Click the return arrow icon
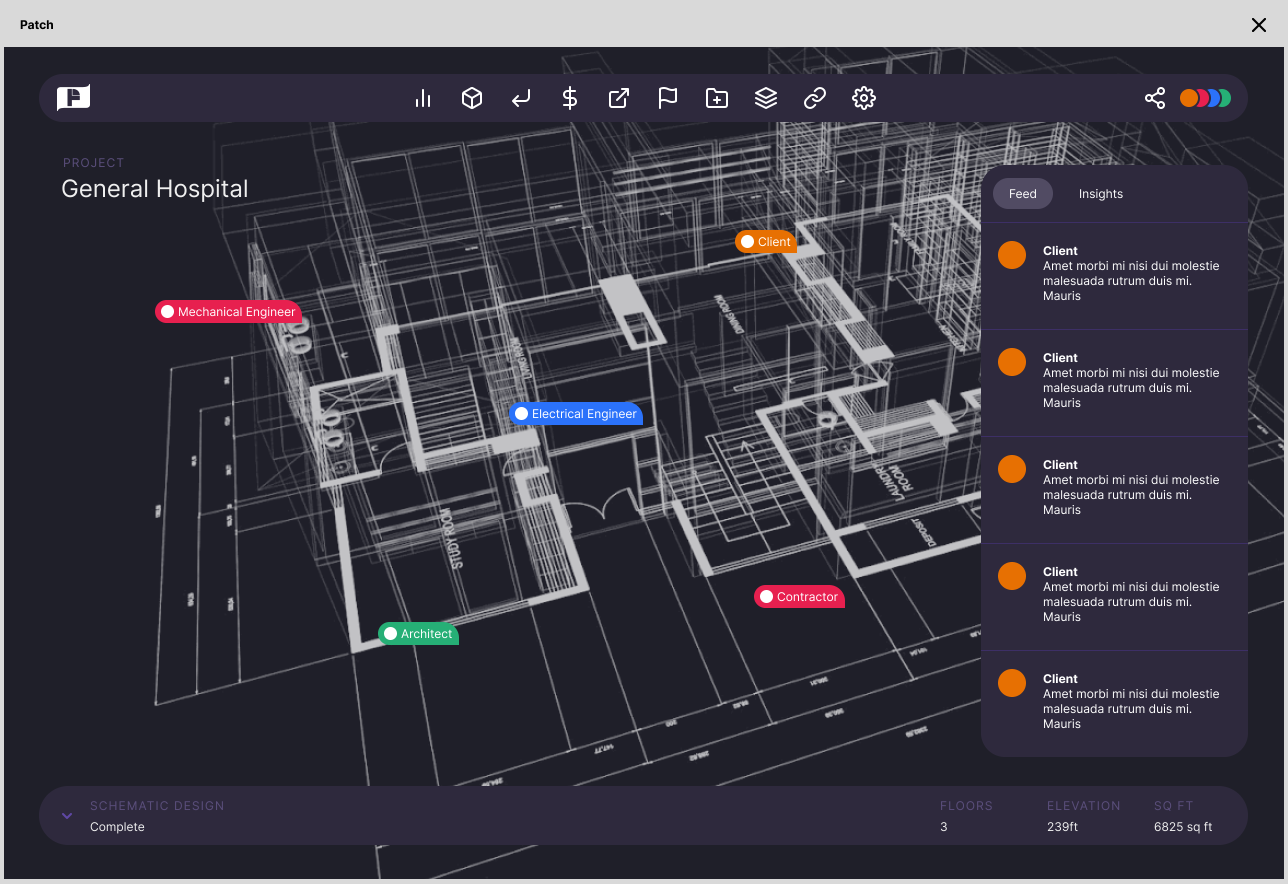1288x884 pixels. pos(521,98)
